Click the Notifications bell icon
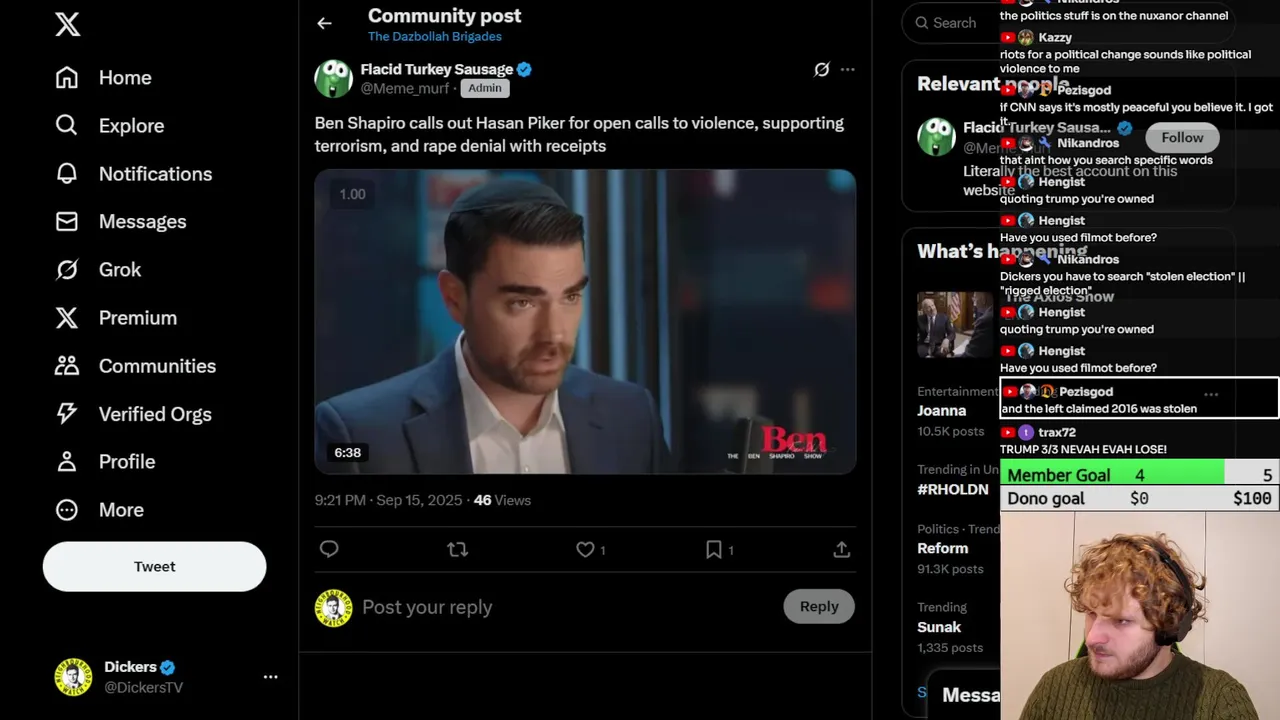The height and width of the screenshot is (720, 1280). pos(67,174)
